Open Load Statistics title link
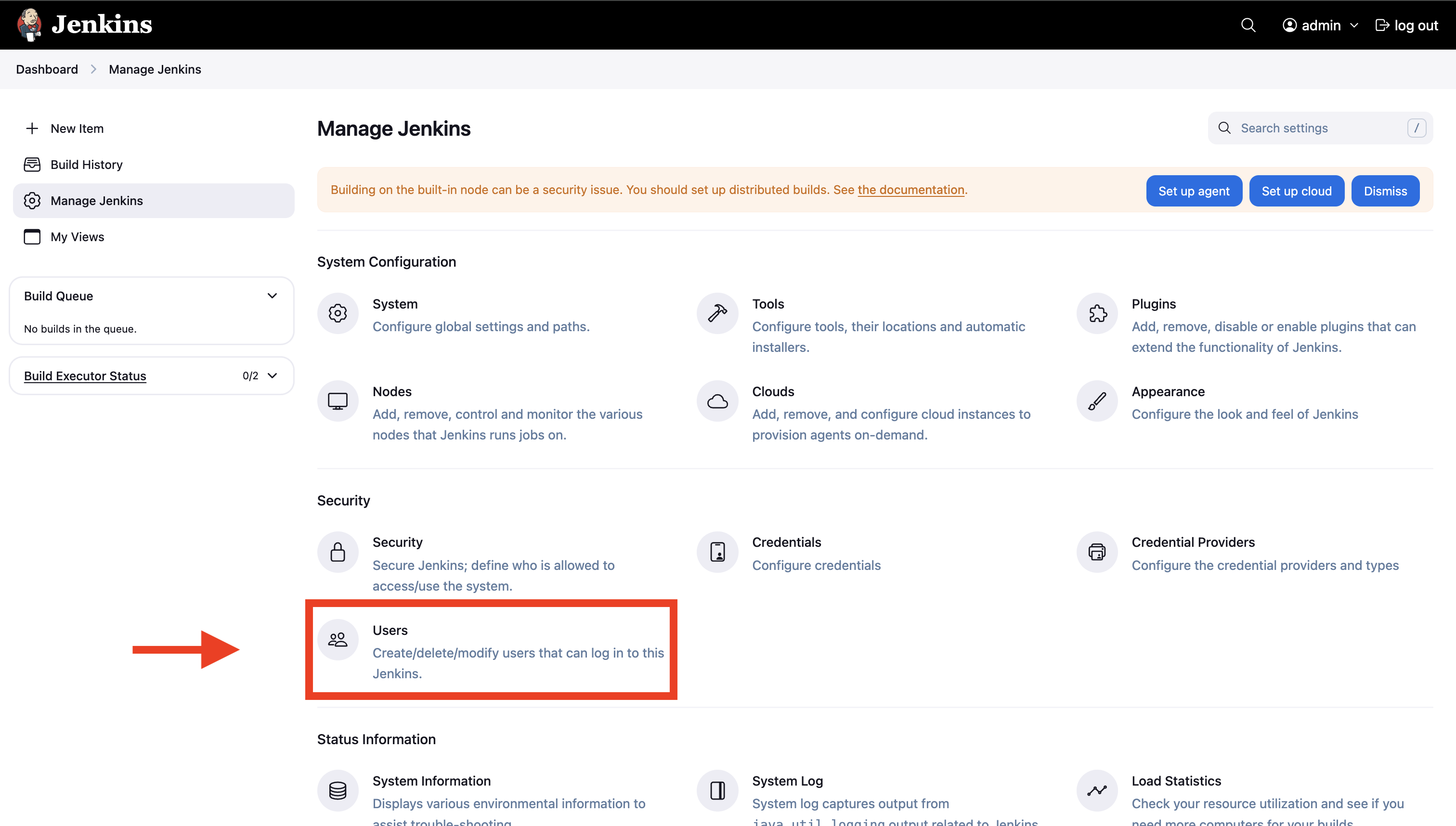This screenshot has width=1456, height=826. (1176, 781)
